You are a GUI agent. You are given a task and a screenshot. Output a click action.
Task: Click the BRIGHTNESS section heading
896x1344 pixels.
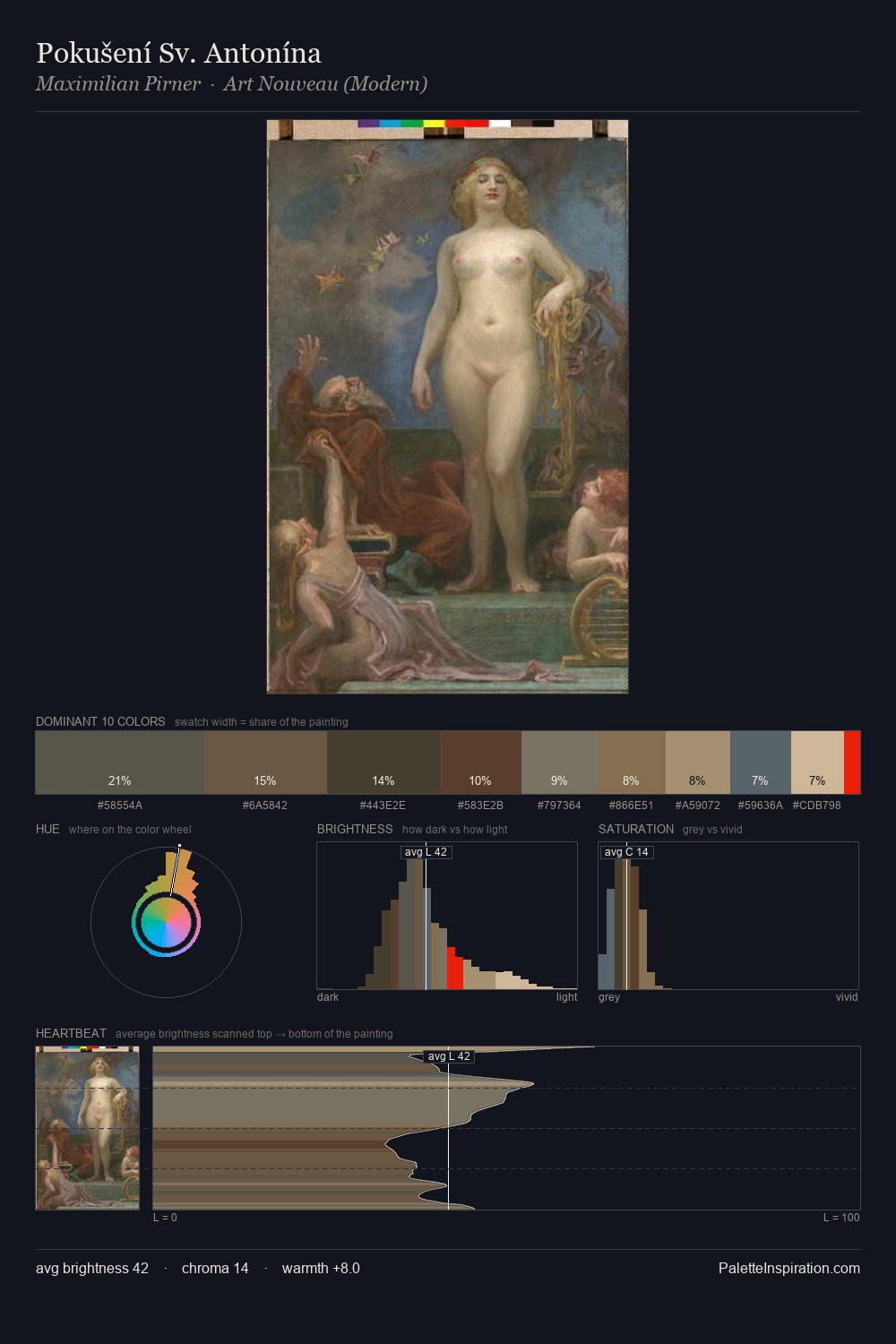pos(355,829)
